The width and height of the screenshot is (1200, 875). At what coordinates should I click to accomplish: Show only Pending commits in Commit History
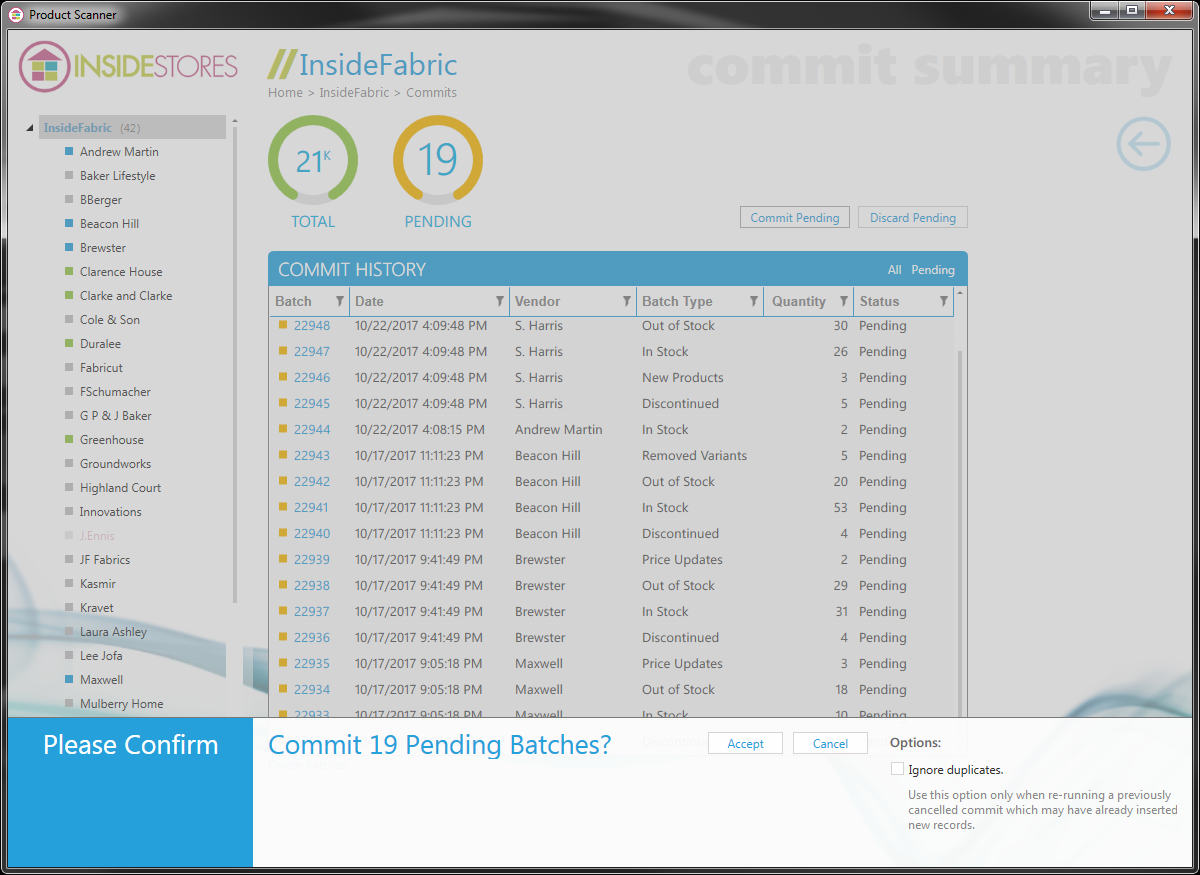(933, 270)
